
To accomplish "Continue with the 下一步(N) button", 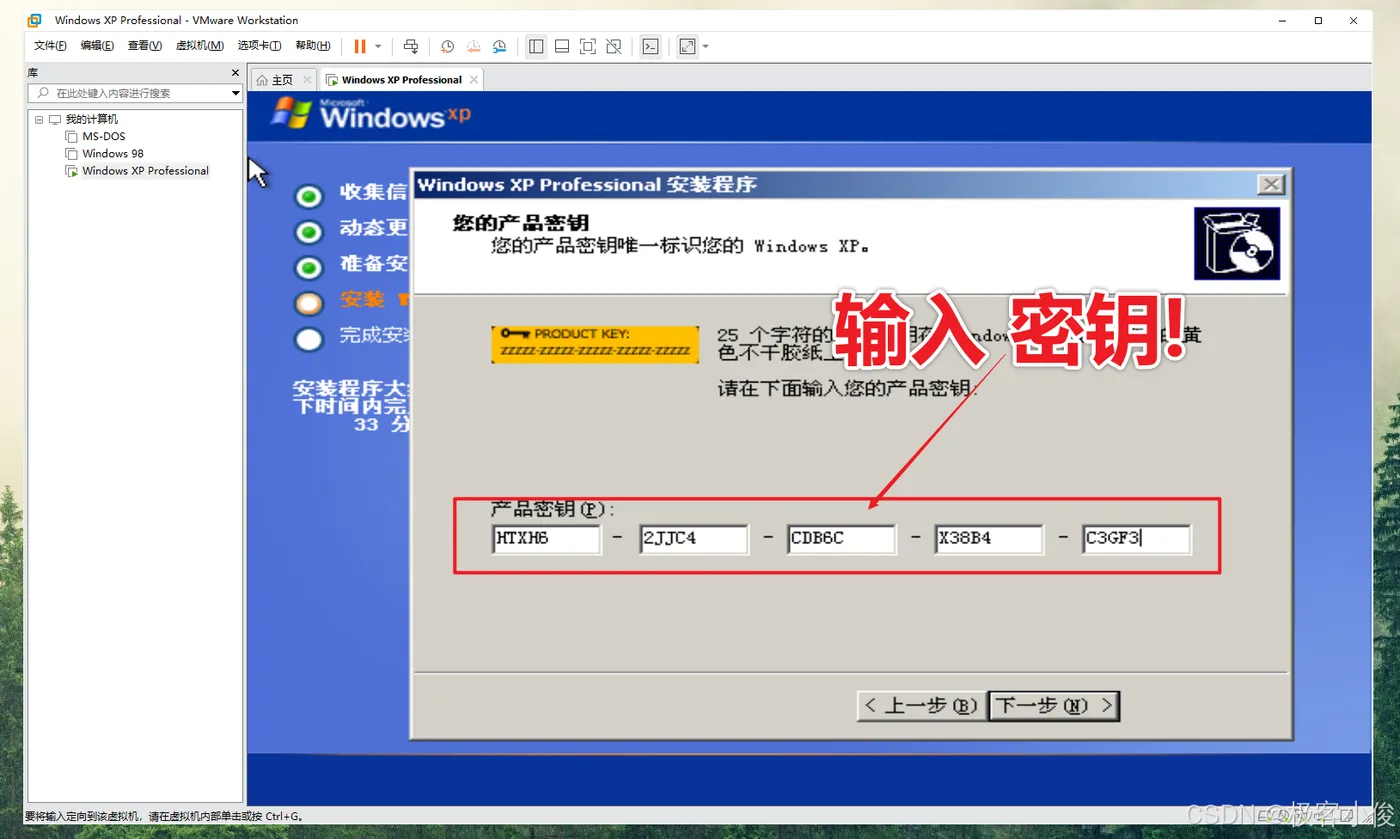I will (x=1054, y=706).
